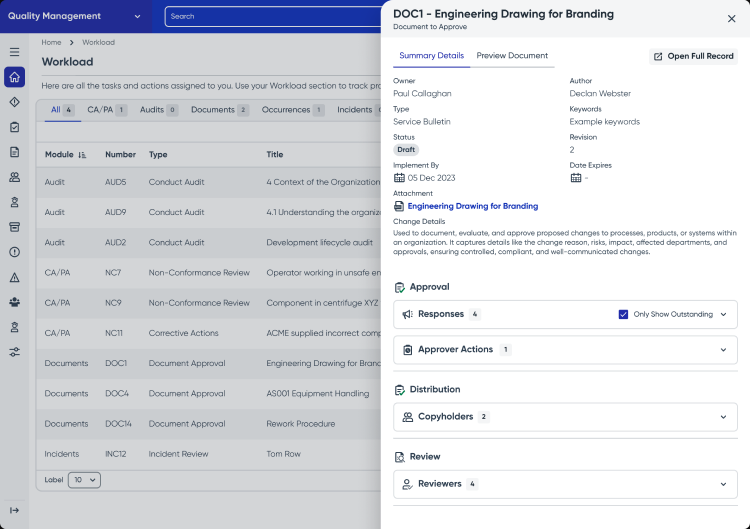This screenshot has height=529, width=750.
Task: Click into the Search field
Action: click(273, 16)
